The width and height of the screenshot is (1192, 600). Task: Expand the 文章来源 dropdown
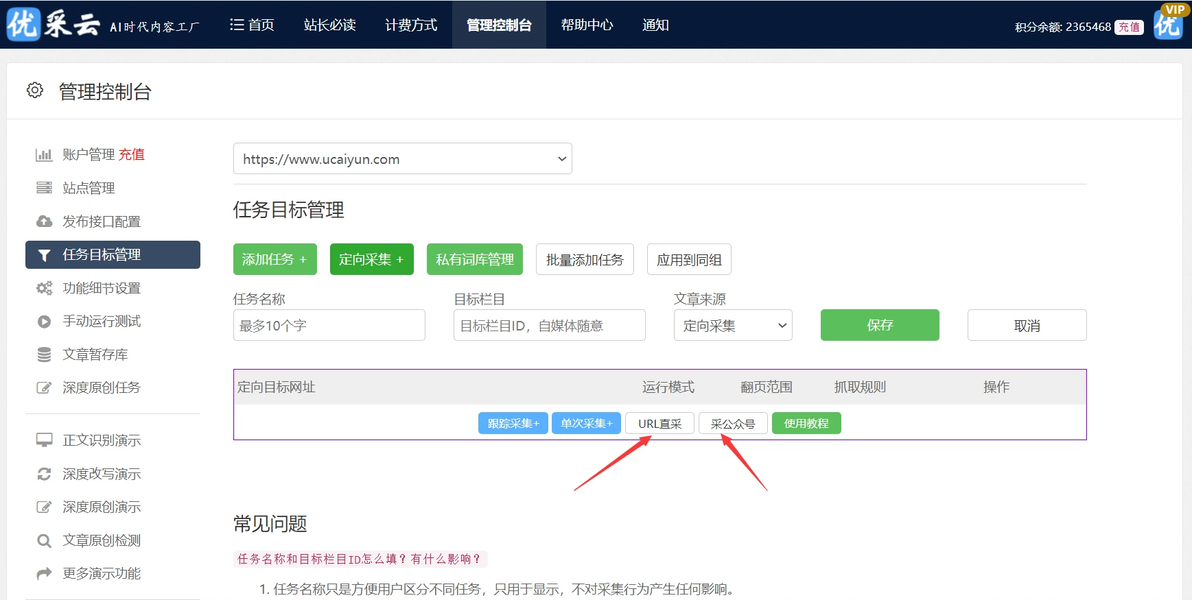point(733,325)
